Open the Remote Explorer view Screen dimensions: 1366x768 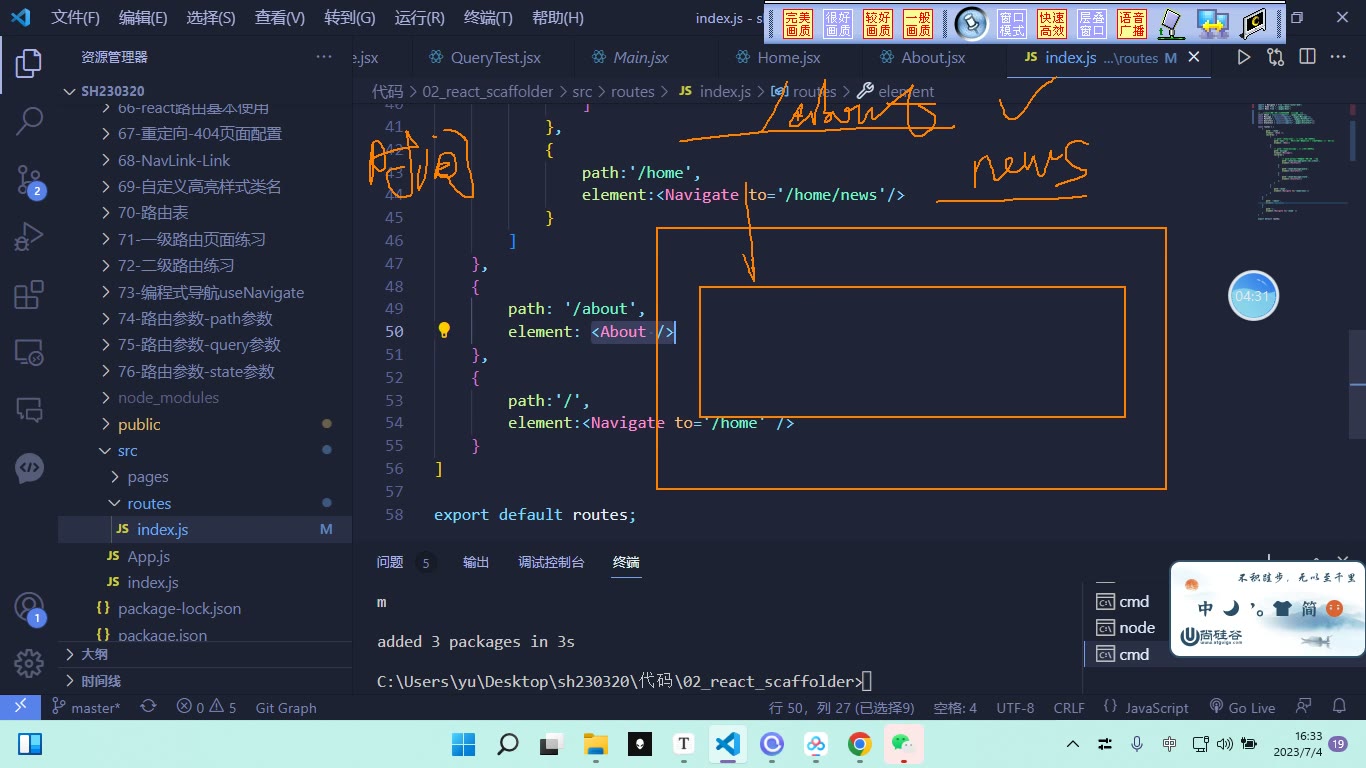click(x=29, y=352)
